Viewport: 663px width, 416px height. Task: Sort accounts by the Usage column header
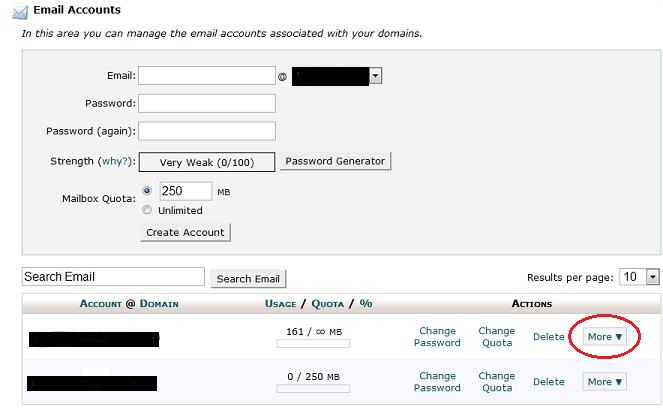click(280, 304)
